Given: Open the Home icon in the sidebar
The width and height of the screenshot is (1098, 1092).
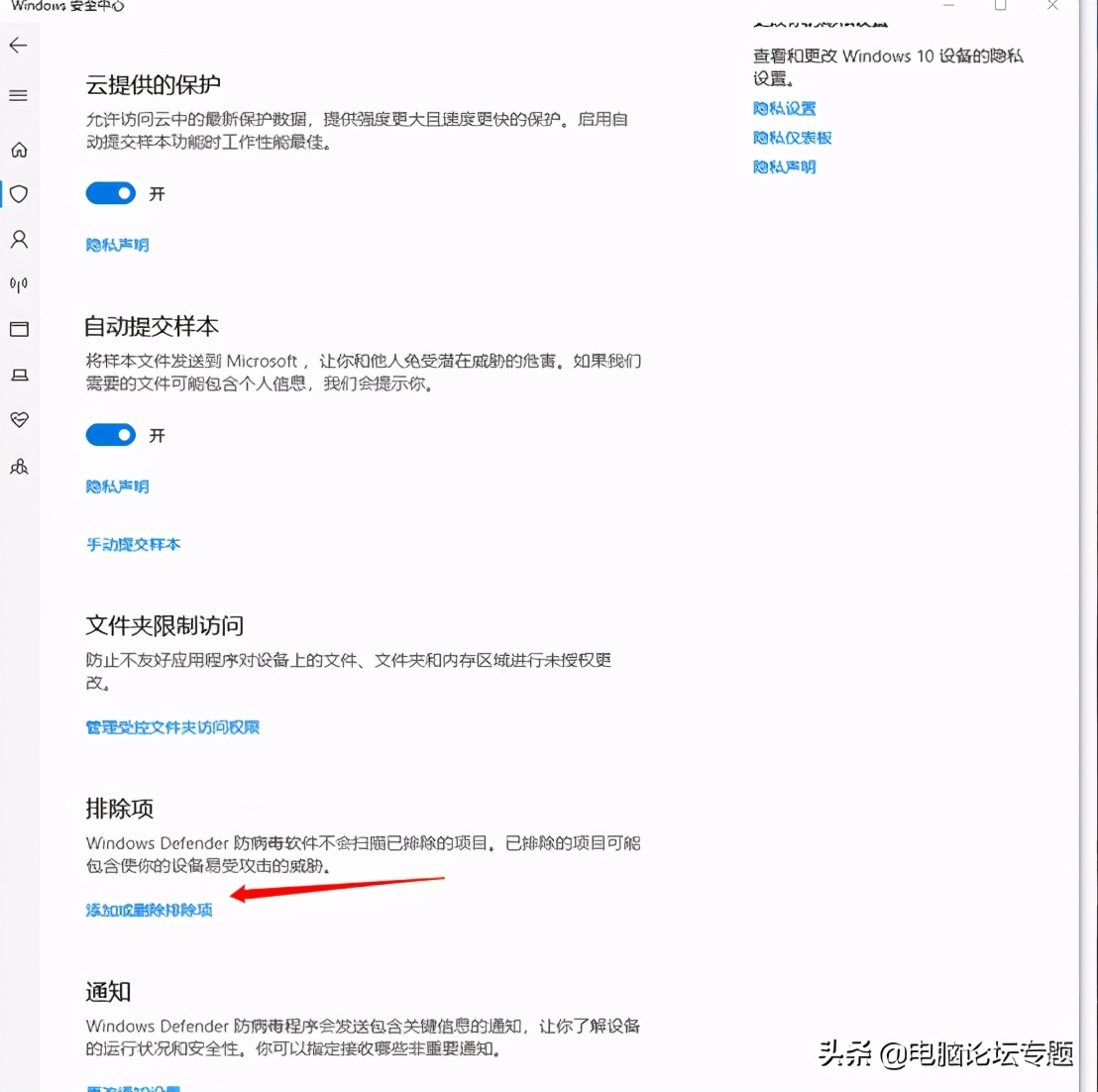Looking at the screenshot, I should [x=19, y=150].
